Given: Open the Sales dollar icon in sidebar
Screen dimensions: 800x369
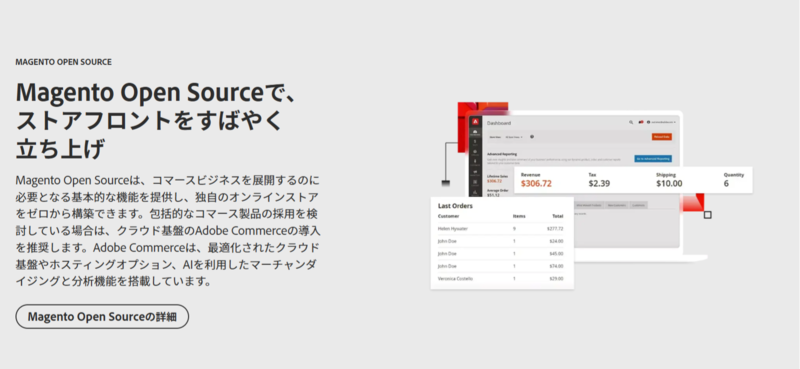Looking at the screenshot, I should click(x=475, y=142).
